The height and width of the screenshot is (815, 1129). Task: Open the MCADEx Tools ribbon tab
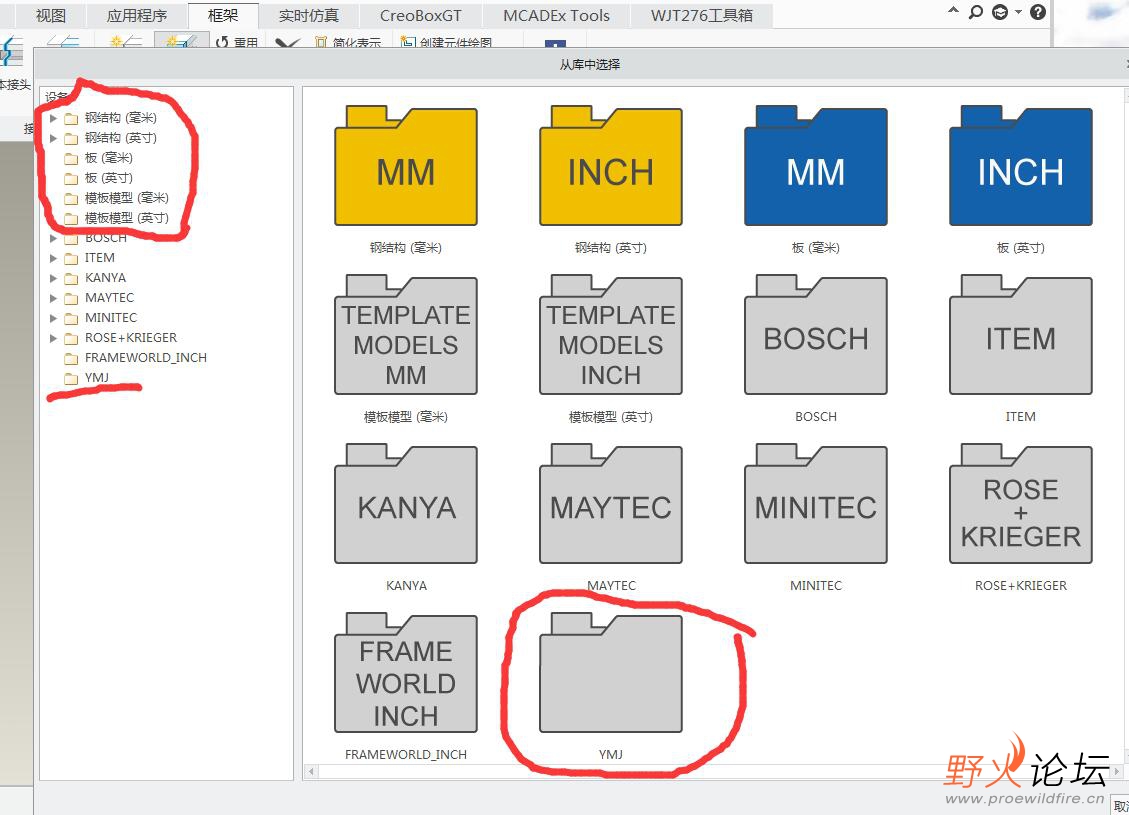pyautogui.click(x=557, y=15)
